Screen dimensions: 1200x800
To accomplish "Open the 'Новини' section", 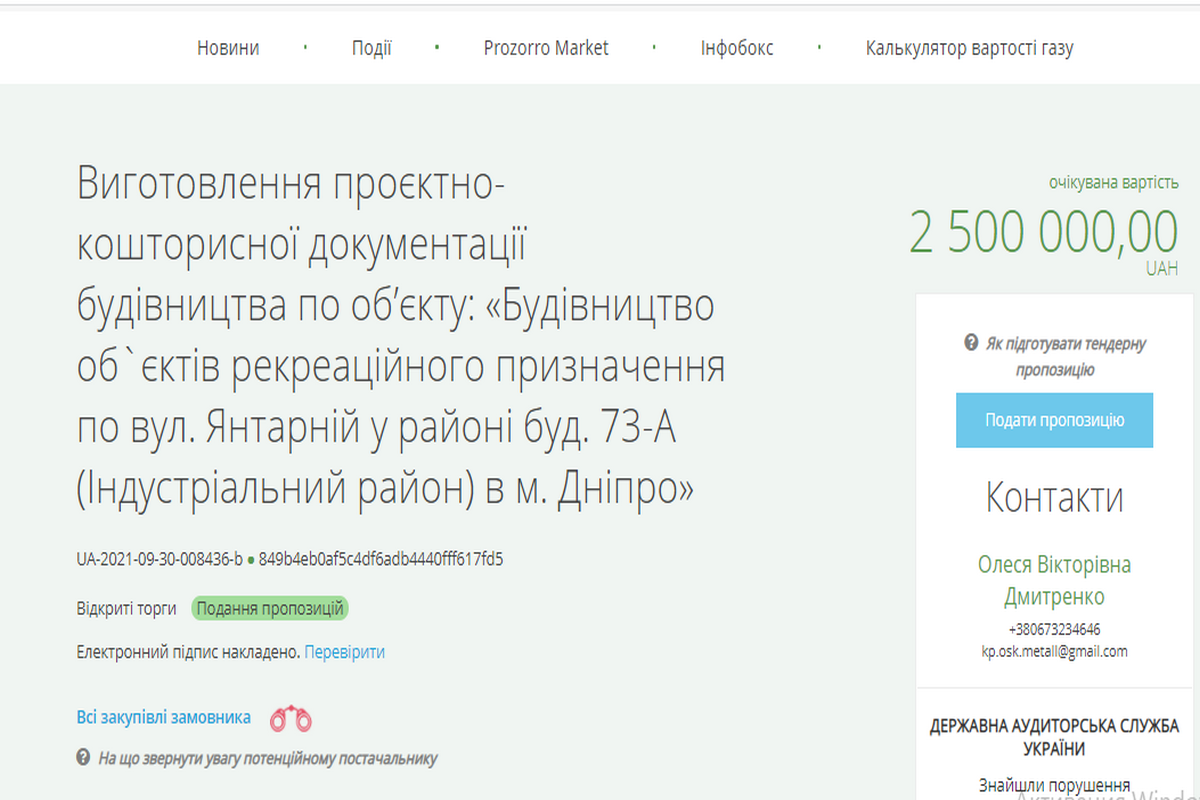I will [228, 47].
